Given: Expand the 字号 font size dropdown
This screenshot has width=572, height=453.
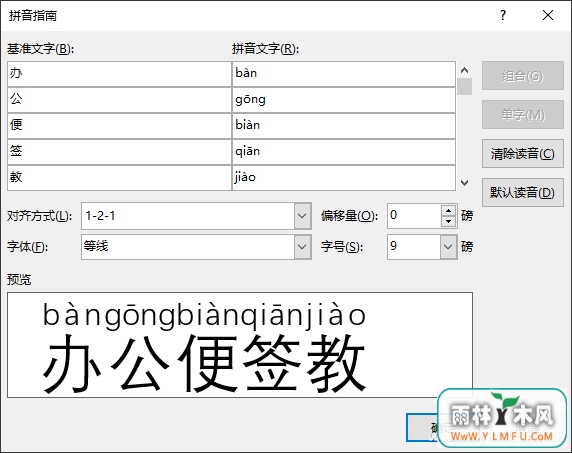Looking at the screenshot, I should [448, 247].
